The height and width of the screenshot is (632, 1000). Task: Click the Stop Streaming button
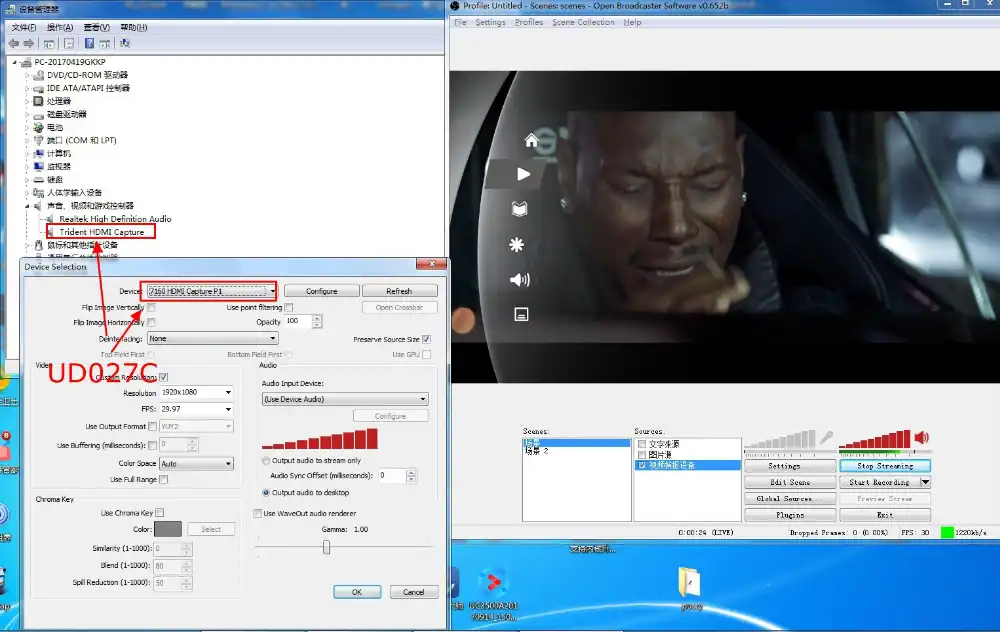pos(885,466)
